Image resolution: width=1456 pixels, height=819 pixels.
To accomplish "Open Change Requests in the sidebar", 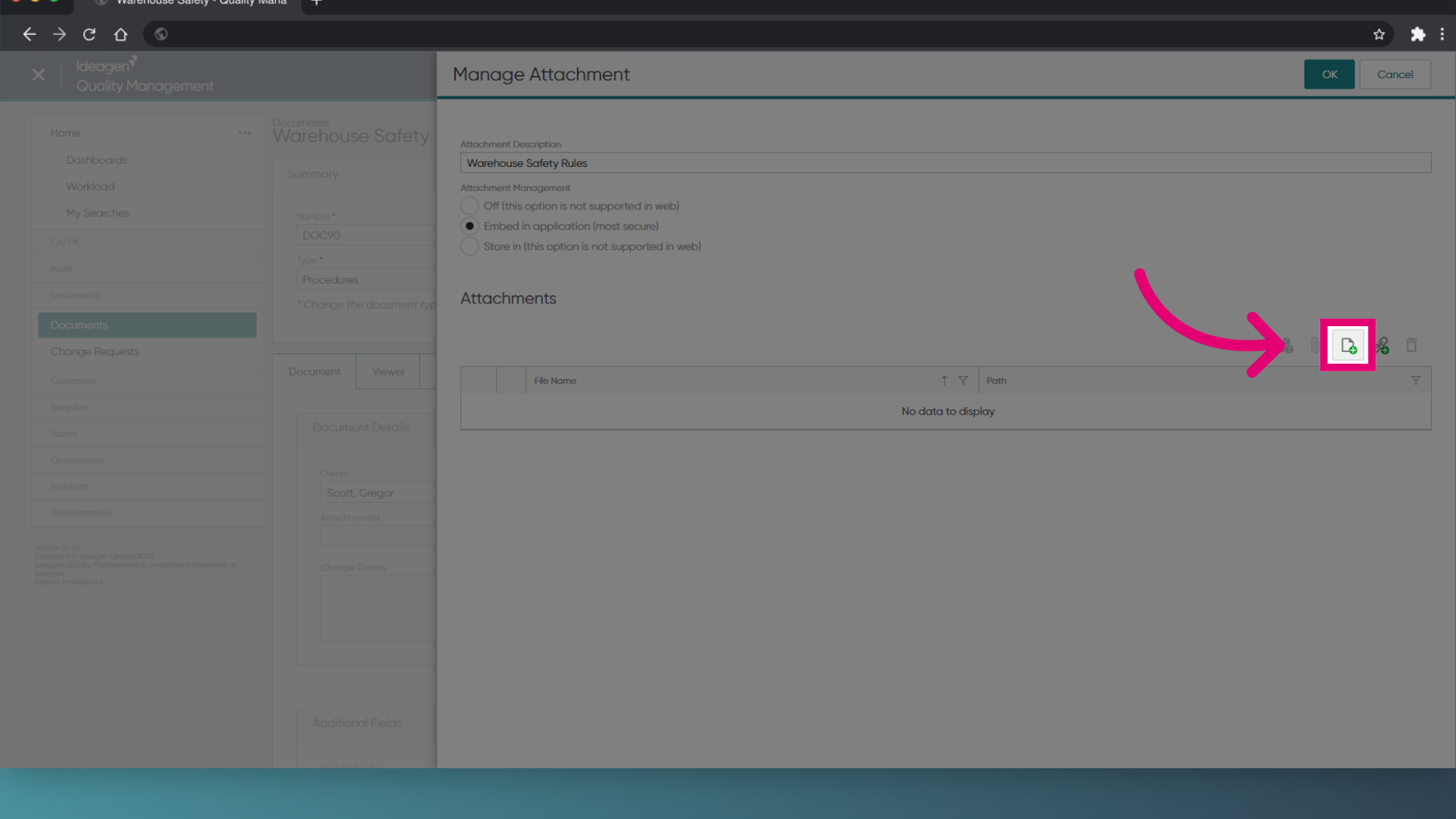I will 95,351.
